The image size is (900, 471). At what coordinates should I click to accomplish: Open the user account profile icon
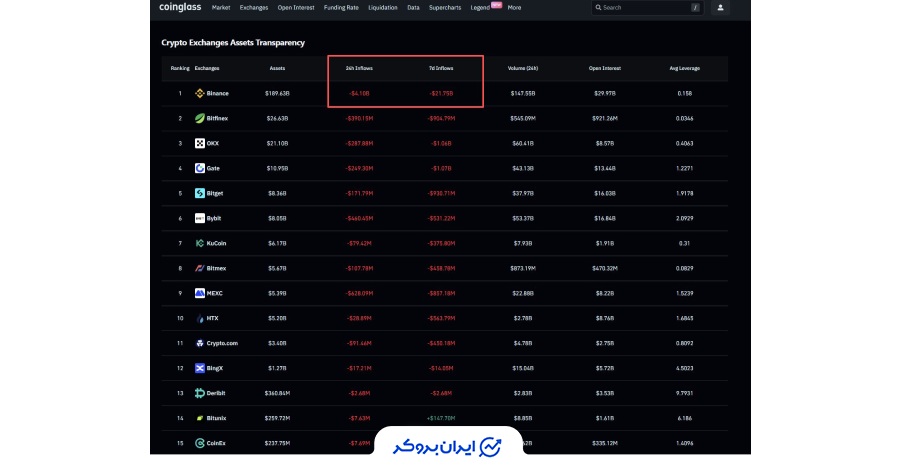tap(720, 7)
